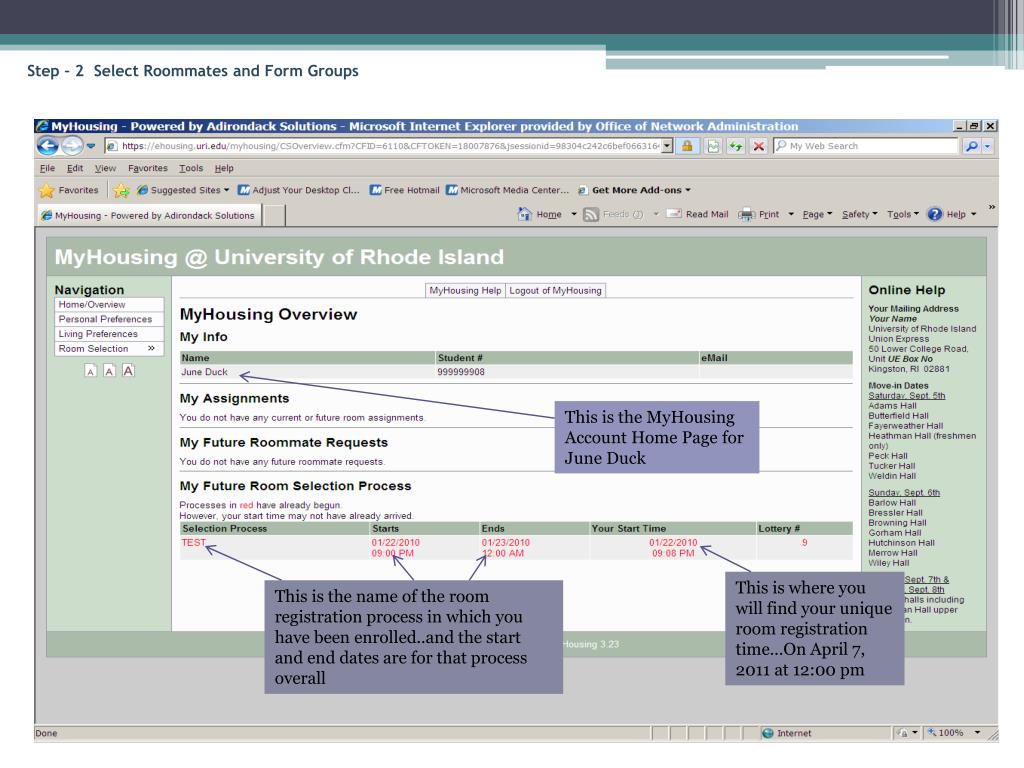Click Add to Favorites Bar star icon
Image resolution: width=1024 pixels, height=768 pixels.
tap(121, 190)
